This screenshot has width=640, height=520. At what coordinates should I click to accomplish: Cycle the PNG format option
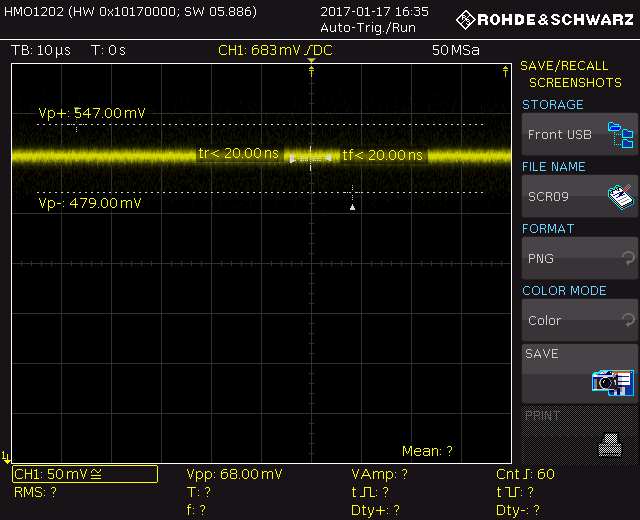[x=580, y=258]
